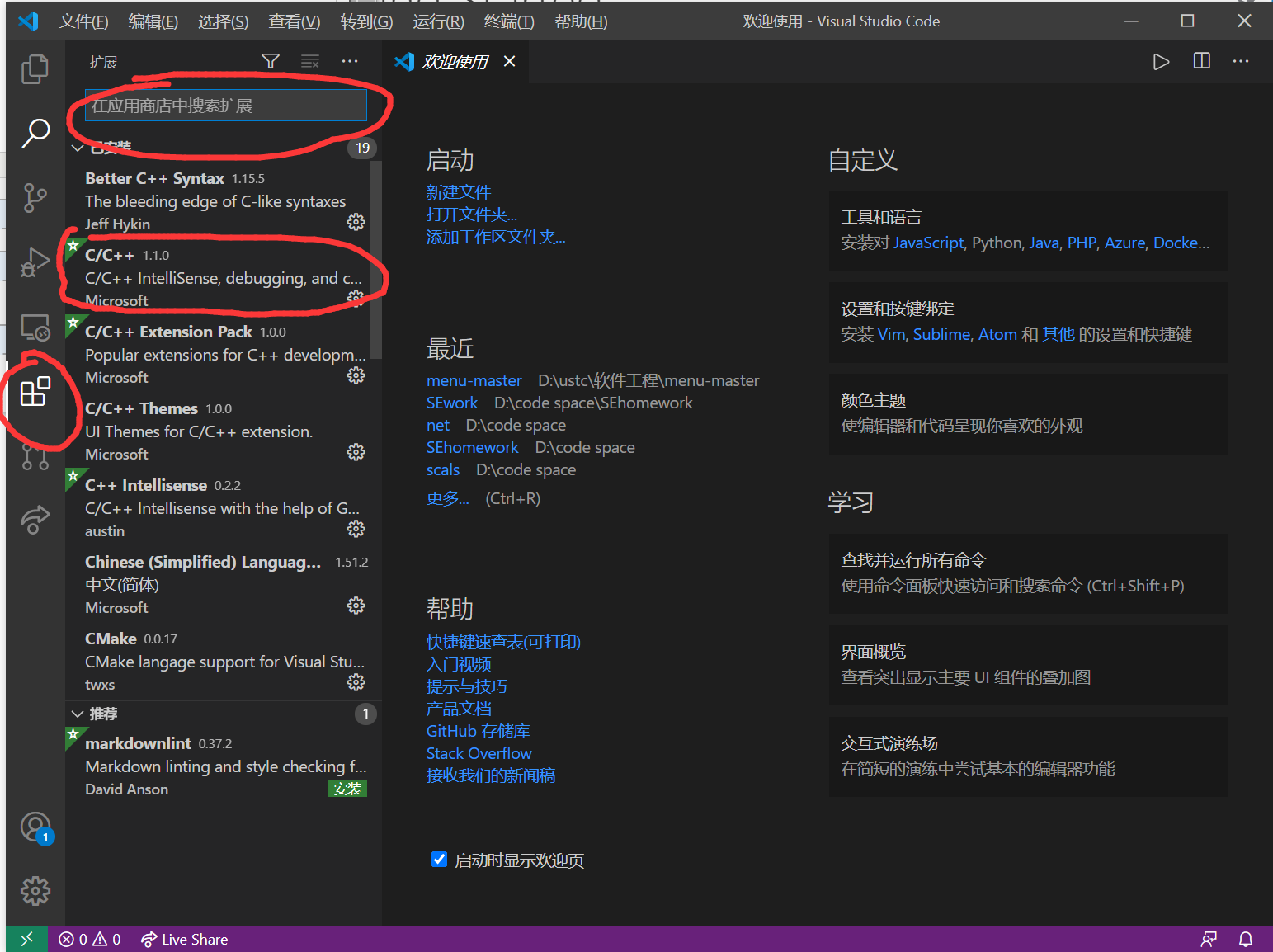This screenshot has height=952, width=1273.
Task: Open the Run and Debug view
Action: (x=35, y=262)
